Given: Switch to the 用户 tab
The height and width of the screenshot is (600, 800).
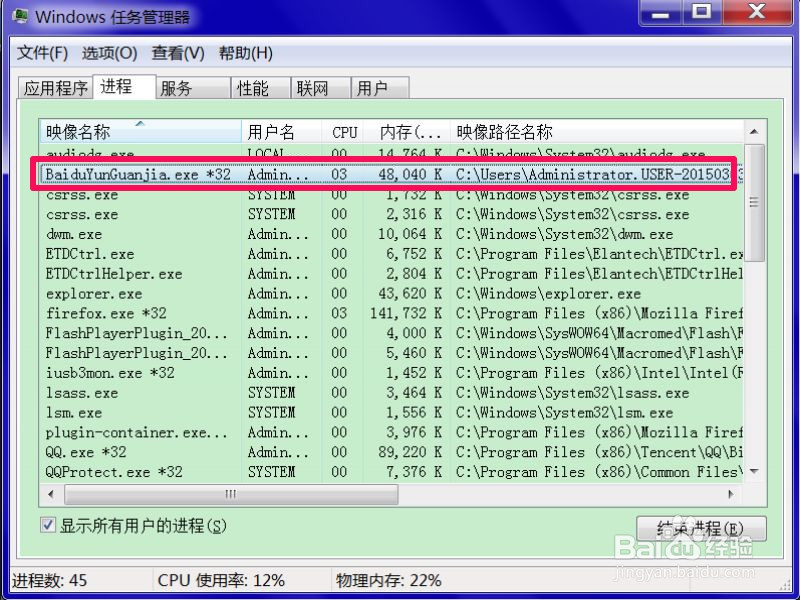Looking at the screenshot, I should tap(380, 88).
